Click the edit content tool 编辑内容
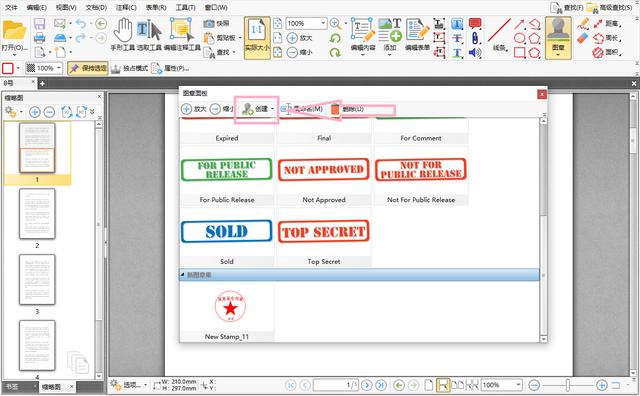 point(362,36)
